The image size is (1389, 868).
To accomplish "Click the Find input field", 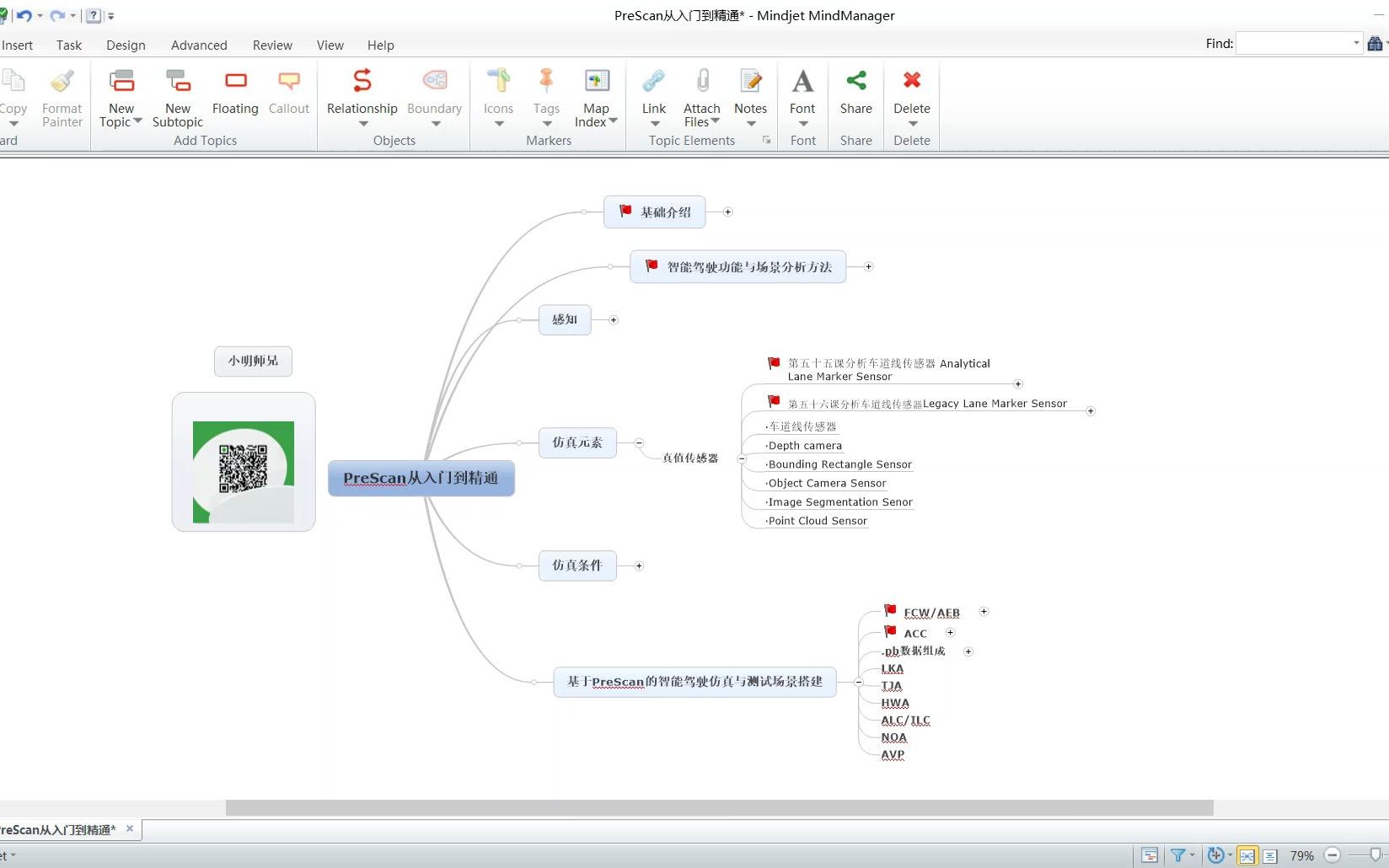I will coord(1293,44).
